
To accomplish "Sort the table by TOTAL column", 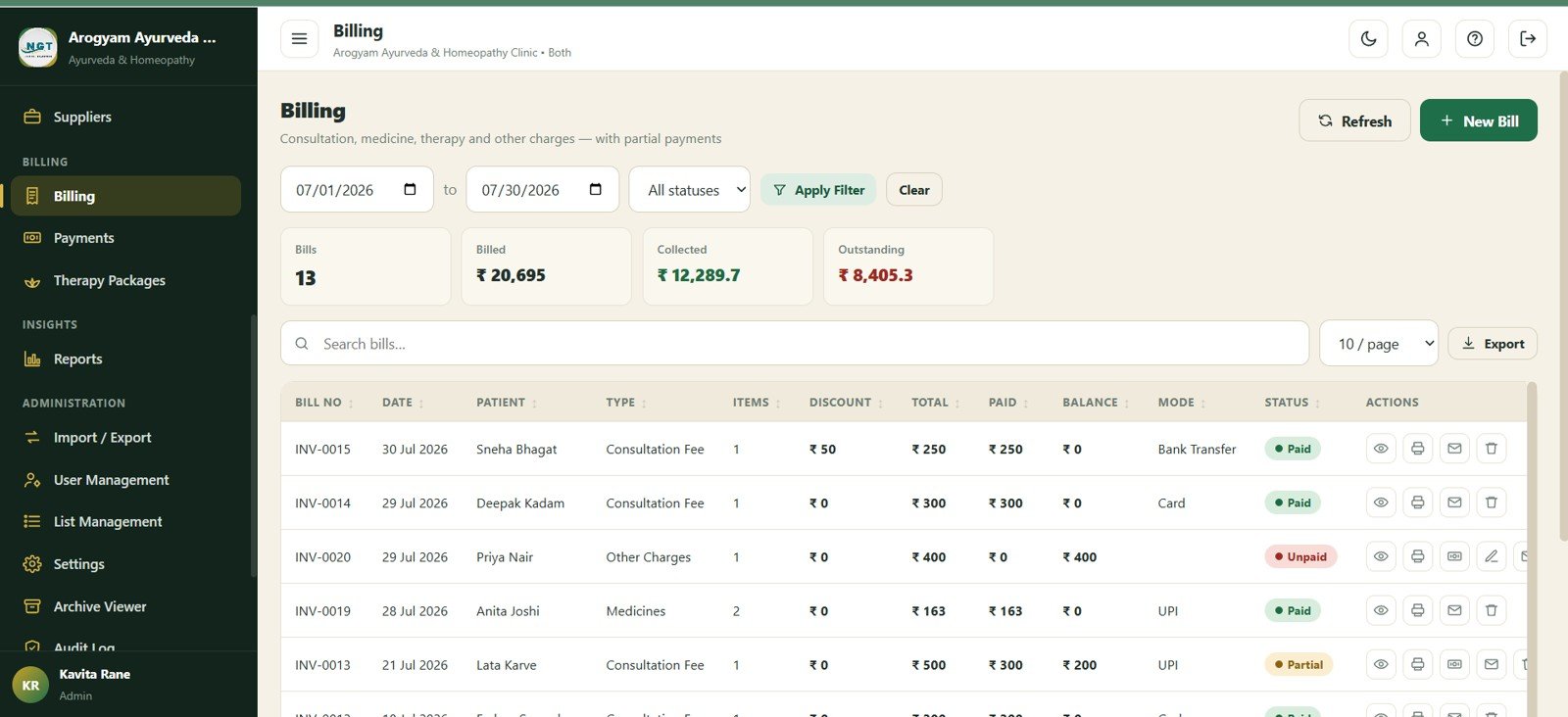I will click(936, 403).
